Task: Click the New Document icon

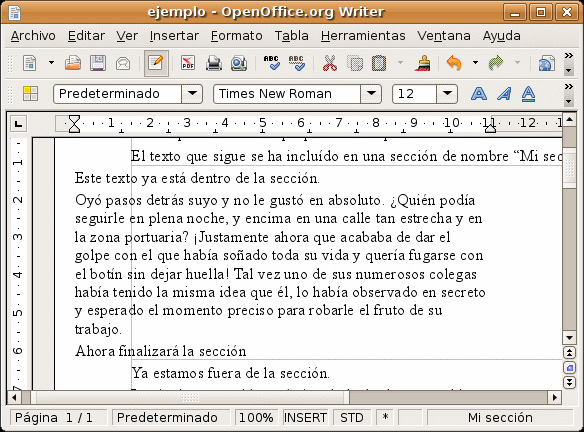Action: click(x=30, y=63)
